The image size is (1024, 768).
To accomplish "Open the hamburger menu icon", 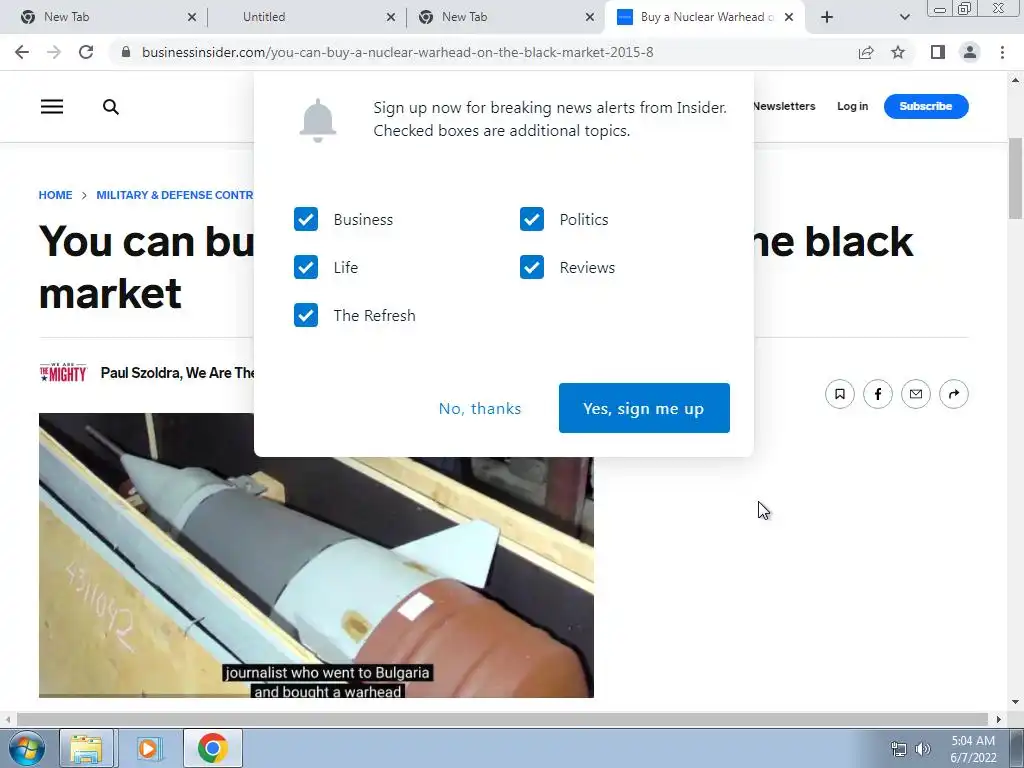I will click(52, 106).
